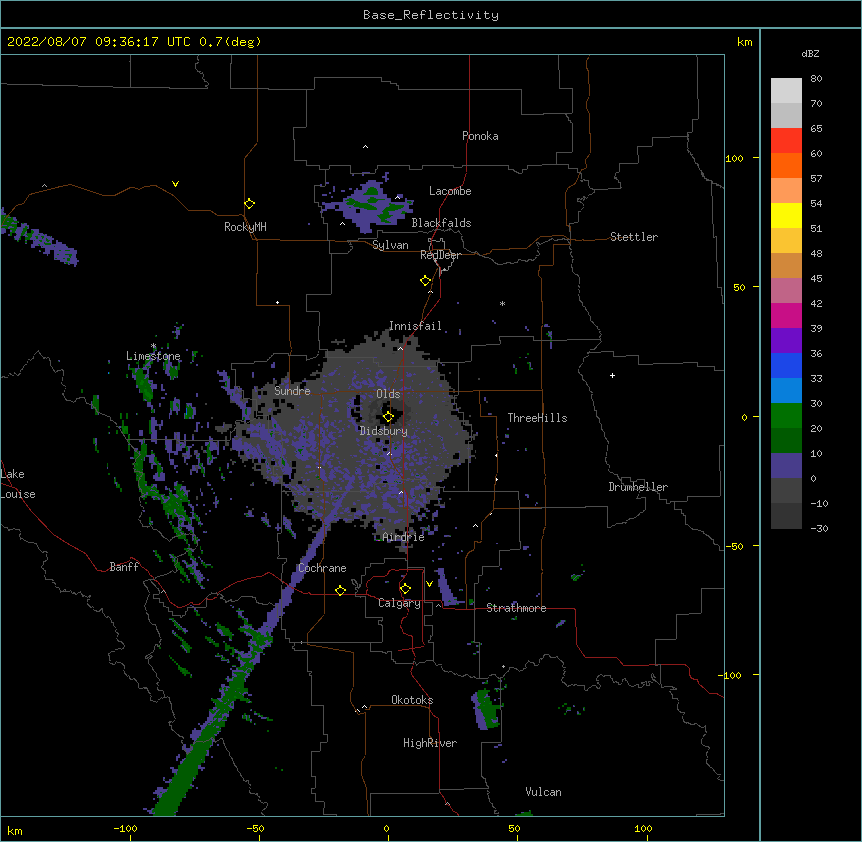This screenshot has width=862, height=842.
Task: Click the yellow v marker northwest of RockyMH
Action: point(175,184)
